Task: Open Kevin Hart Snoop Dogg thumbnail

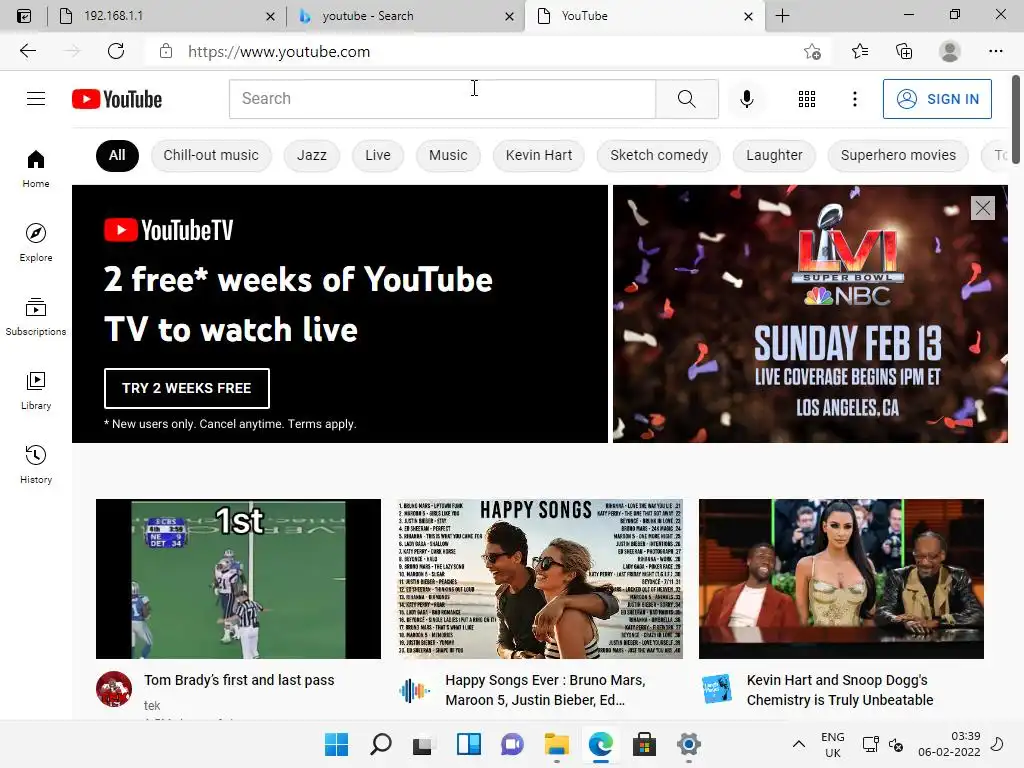Action: click(841, 579)
